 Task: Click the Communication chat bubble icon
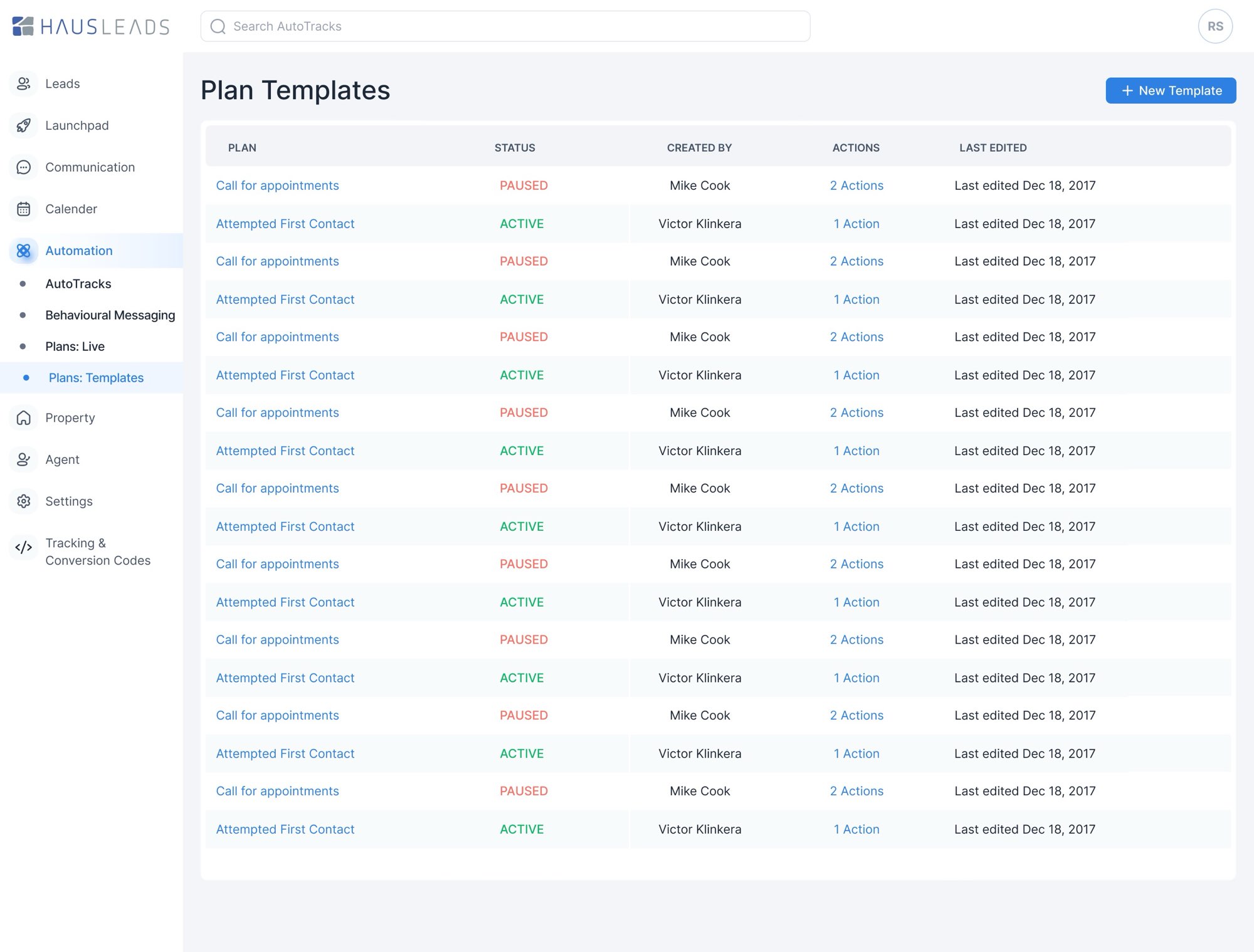click(x=23, y=167)
